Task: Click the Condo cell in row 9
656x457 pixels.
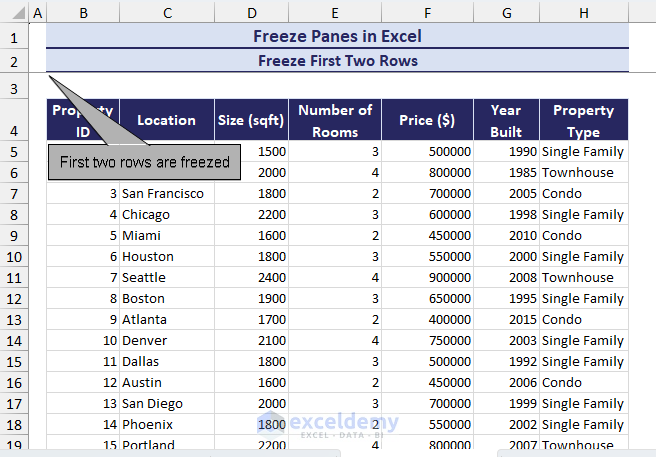Action: click(x=584, y=236)
